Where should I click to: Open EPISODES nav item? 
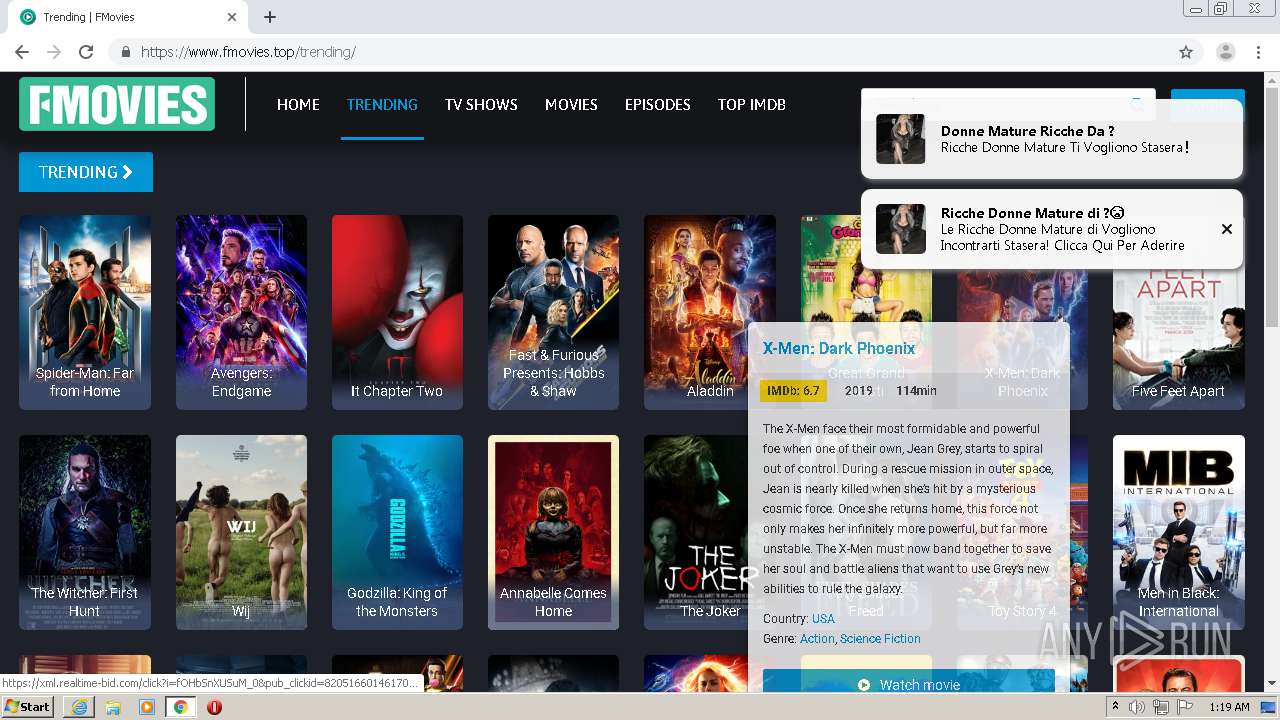(658, 104)
